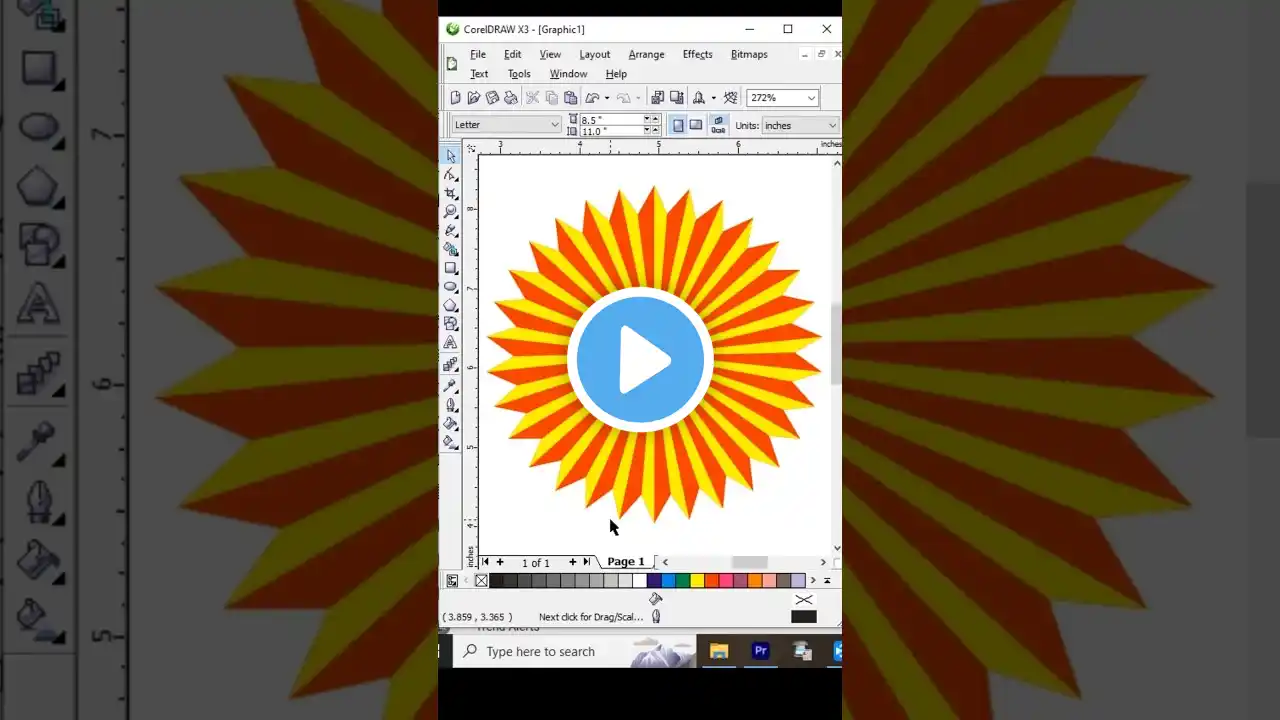Open the Tools menu
The width and height of the screenshot is (1280, 720).
[519, 74]
